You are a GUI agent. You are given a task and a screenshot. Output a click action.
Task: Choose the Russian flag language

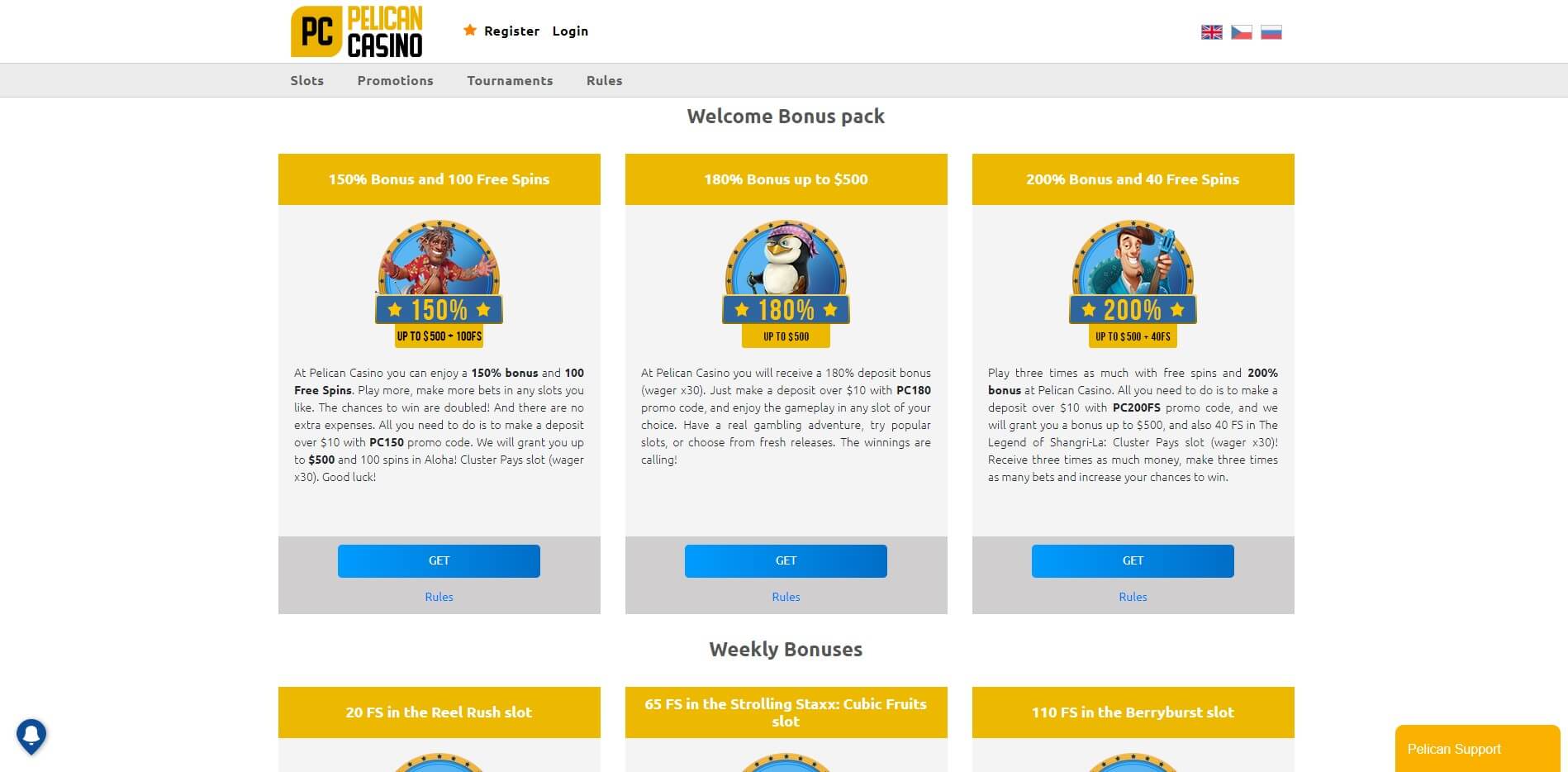coord(1271,32)
